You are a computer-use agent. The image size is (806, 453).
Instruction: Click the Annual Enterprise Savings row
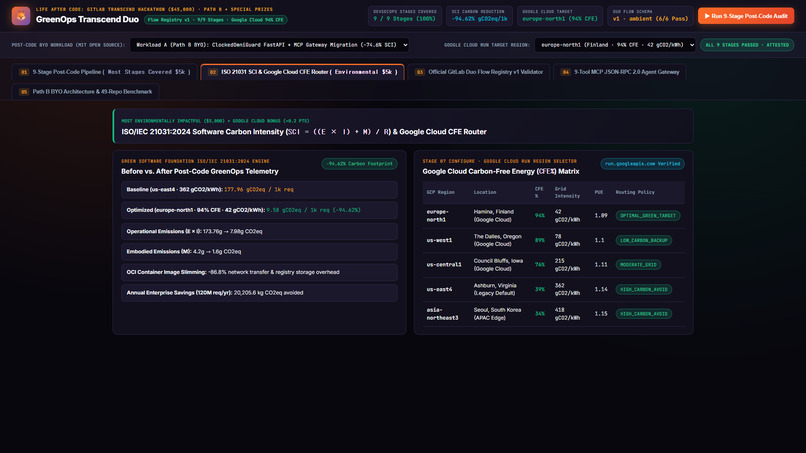point(260,293)
